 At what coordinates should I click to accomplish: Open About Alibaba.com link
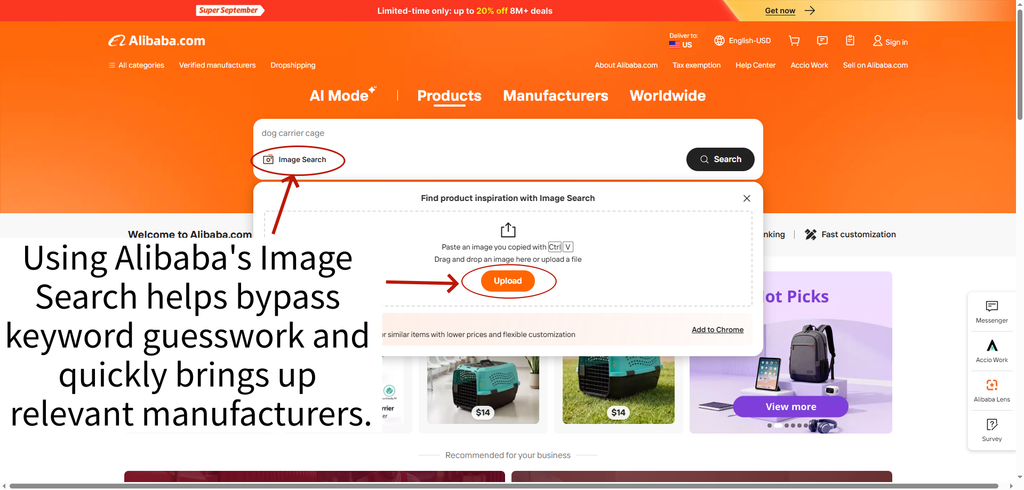626,65
